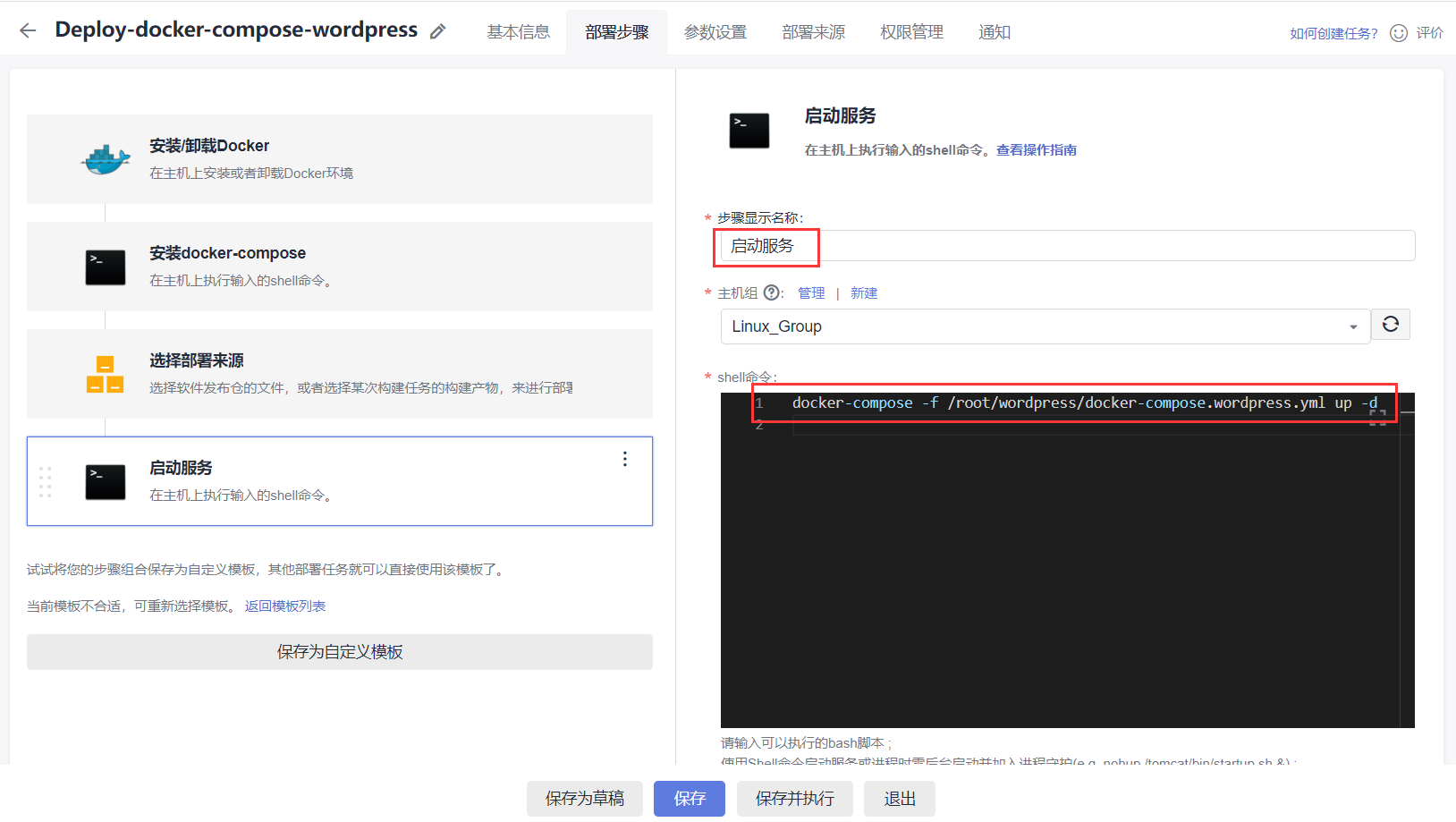Screen dimensions: 1456x822
Task: Click 返回模板列表 to reselect templates
Action: 284,606
